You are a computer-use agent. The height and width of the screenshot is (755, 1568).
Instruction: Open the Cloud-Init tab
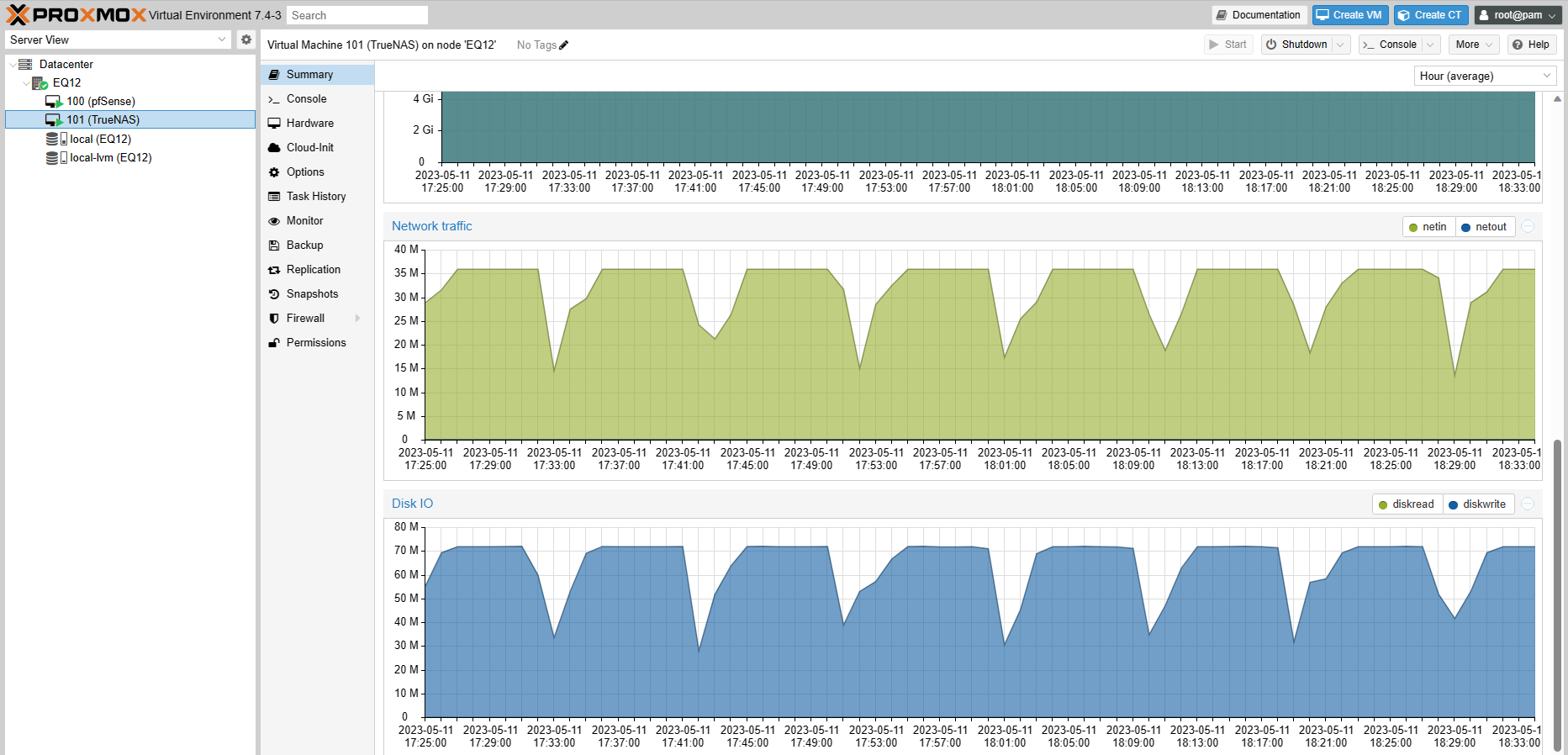317,148
